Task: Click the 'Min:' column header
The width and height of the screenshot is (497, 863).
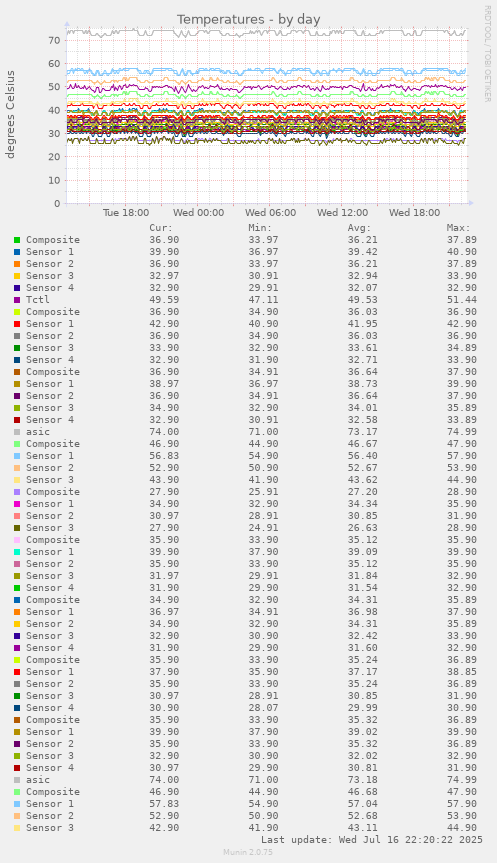Action: point(260,228)
